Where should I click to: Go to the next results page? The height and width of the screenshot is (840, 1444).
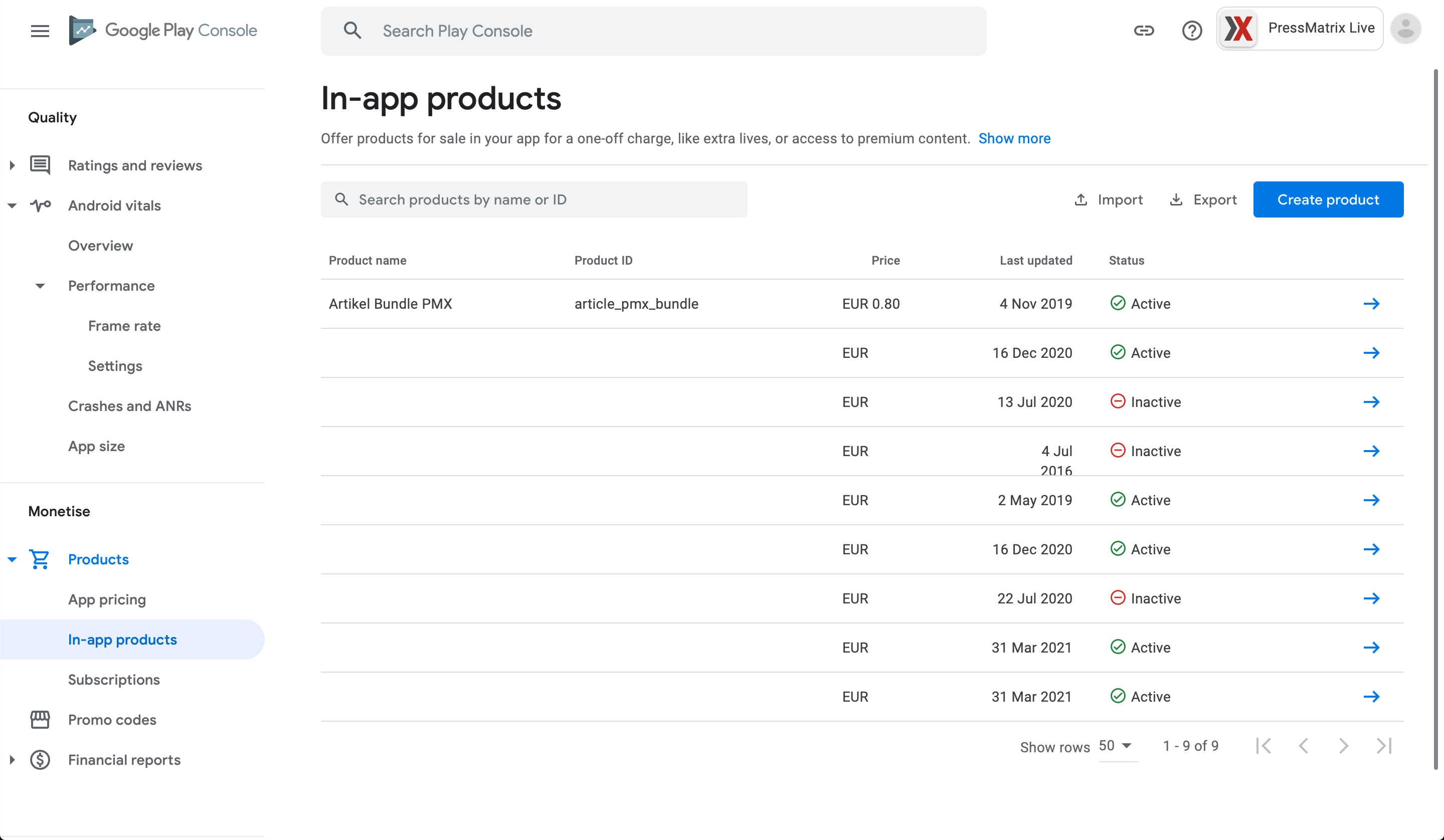tap(1344, 745)
